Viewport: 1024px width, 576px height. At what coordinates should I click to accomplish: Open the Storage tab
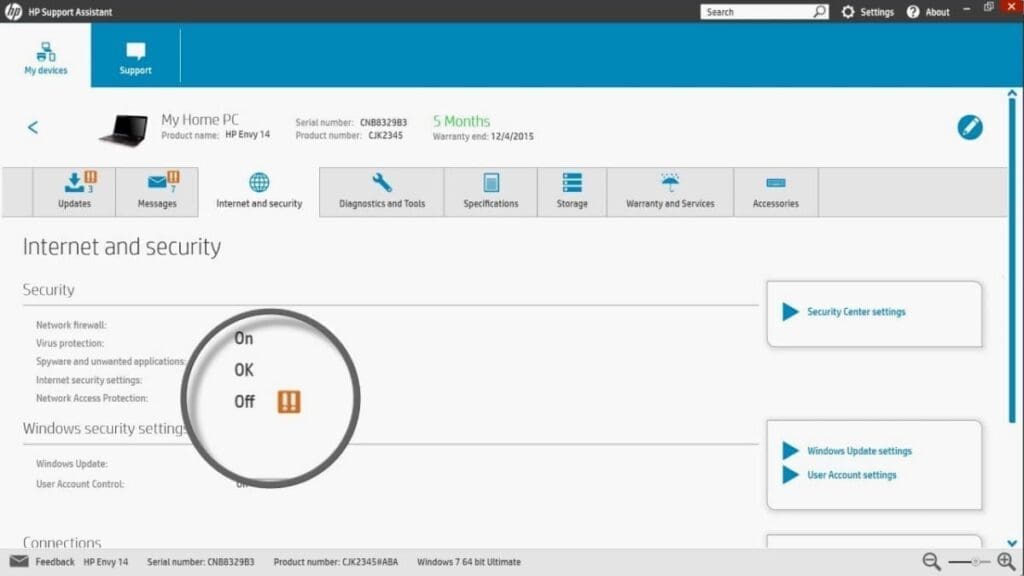pyautogui.click(x=572, y=191)
